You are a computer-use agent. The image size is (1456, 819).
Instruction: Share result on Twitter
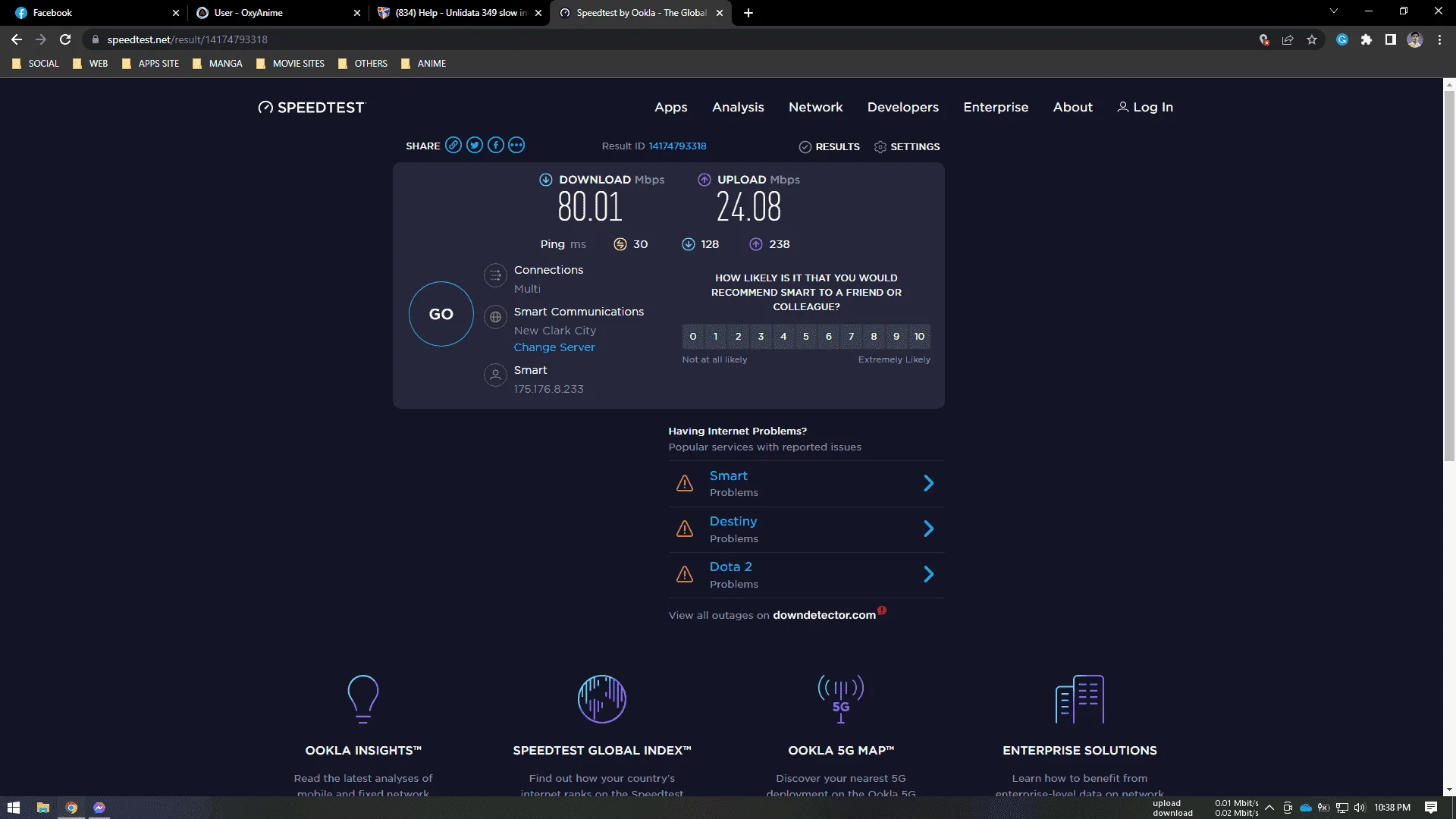point(475,146)
